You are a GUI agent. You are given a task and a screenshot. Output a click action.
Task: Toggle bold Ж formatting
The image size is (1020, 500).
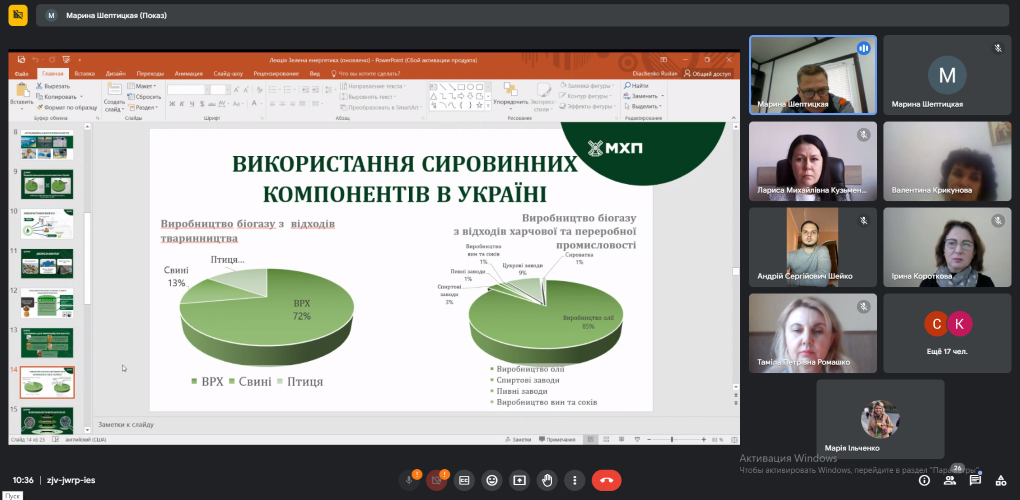(172, 104)
